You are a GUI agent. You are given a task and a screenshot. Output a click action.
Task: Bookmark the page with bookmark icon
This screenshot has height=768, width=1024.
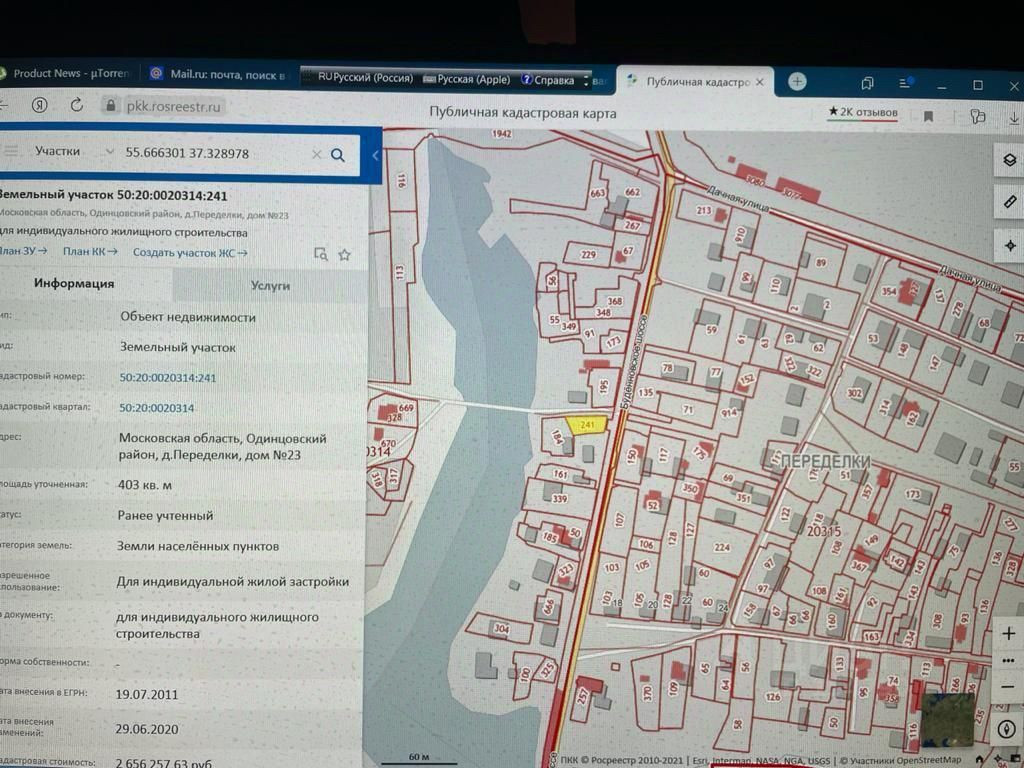pyautogui.click(x=928, y=117)
